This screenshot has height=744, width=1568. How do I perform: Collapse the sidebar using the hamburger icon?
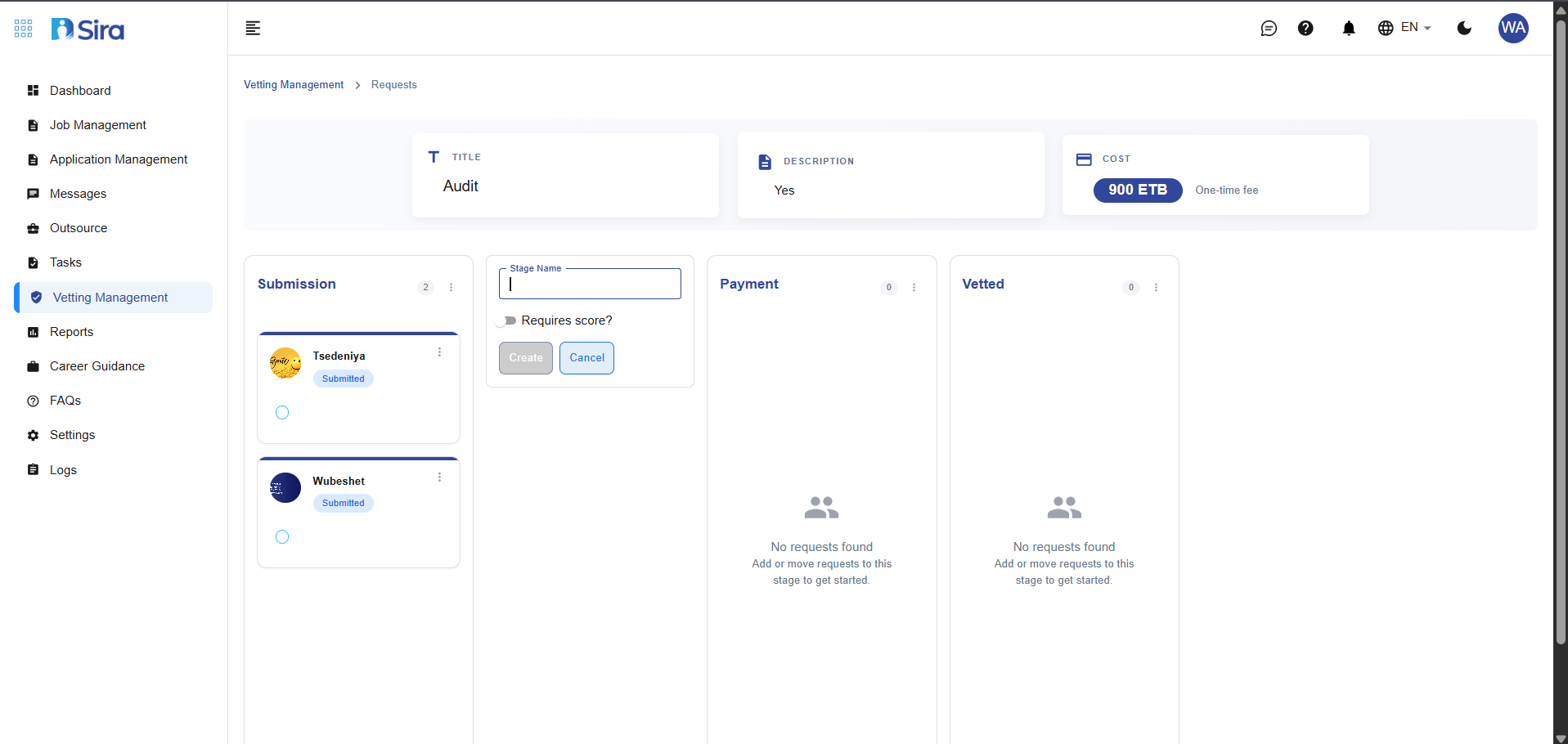pos(252,28)
